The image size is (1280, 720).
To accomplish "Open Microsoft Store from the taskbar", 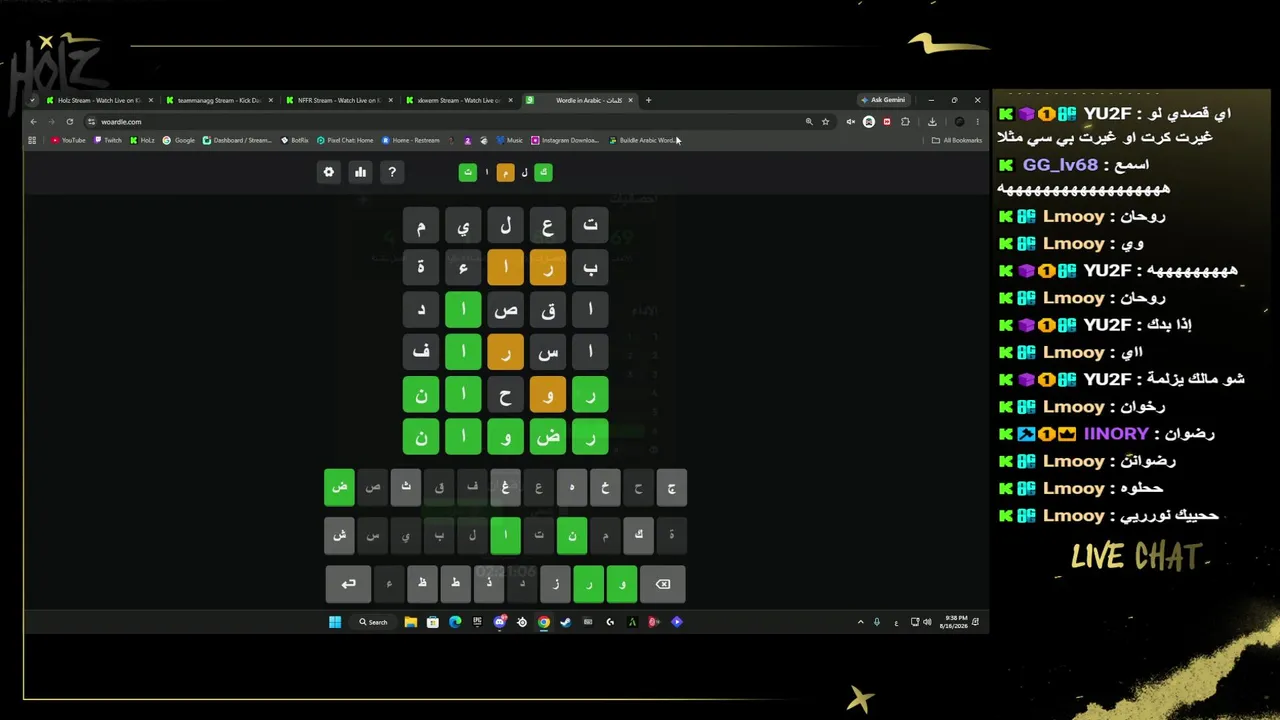I will point(433,622).
